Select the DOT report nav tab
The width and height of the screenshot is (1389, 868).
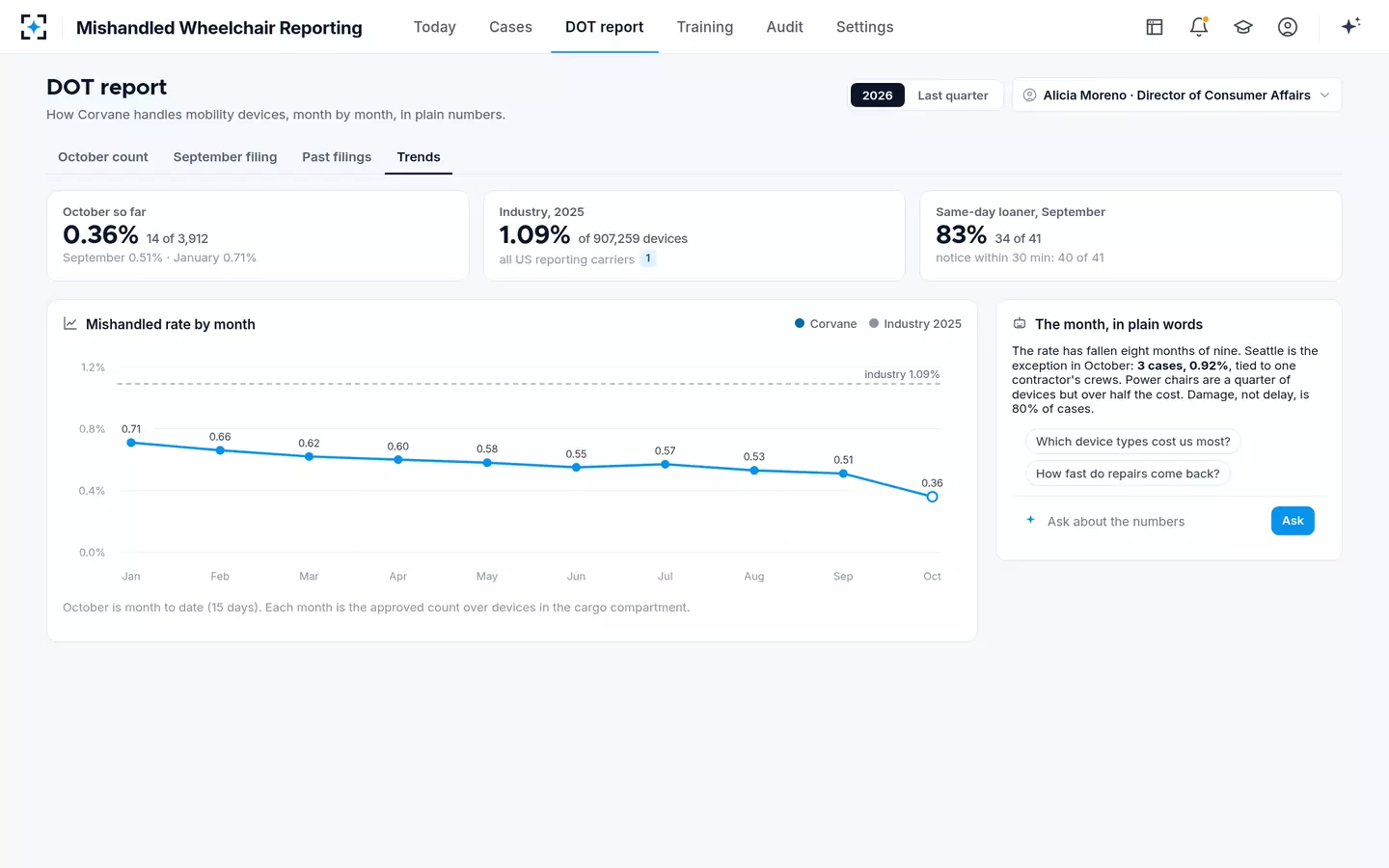pyautogui.click(x=605, y=27)
